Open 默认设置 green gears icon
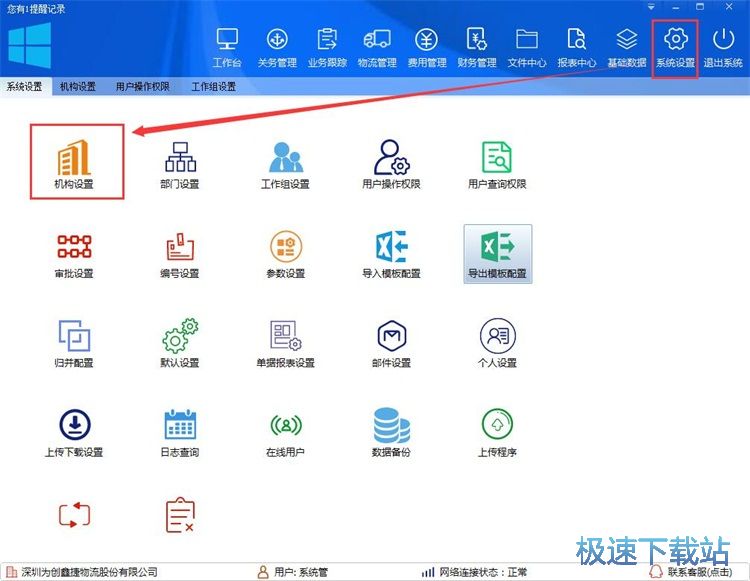Image resolution: width=750 pixels, height=581 pixels. click(x=180, y=343)
